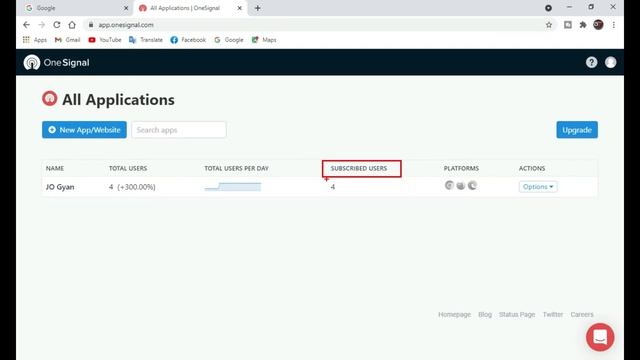Open the Homepage footer link
This screenshot has height=360, width=640.
click(x=454, y=314)
